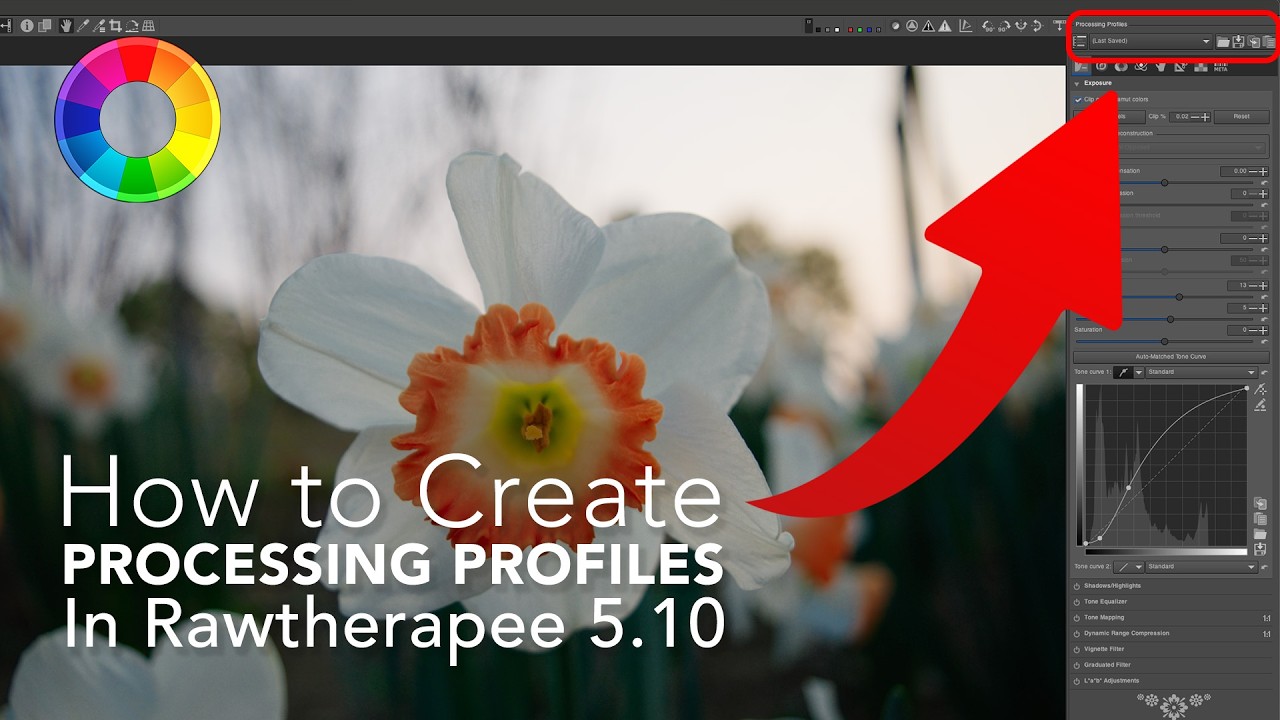
Task: Turn on Graduated Filter tool
Action: 1077,665
